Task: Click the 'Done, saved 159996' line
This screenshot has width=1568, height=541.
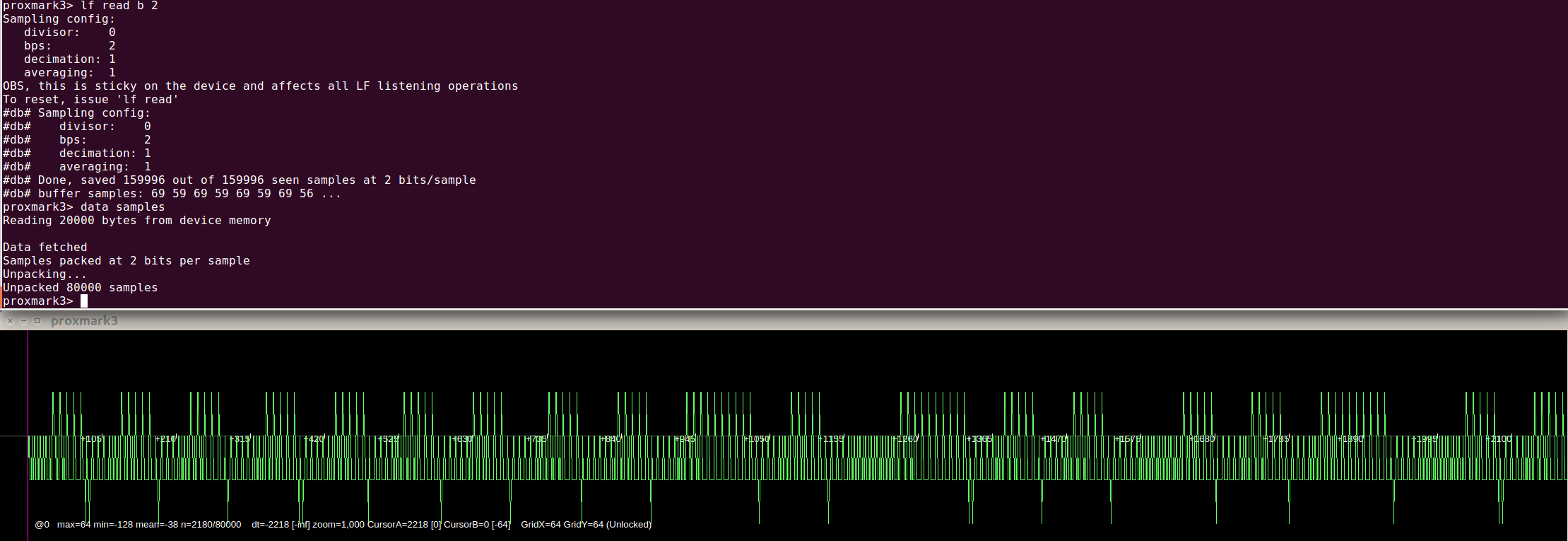Action: pyautogui.click(x=240, y=180)
